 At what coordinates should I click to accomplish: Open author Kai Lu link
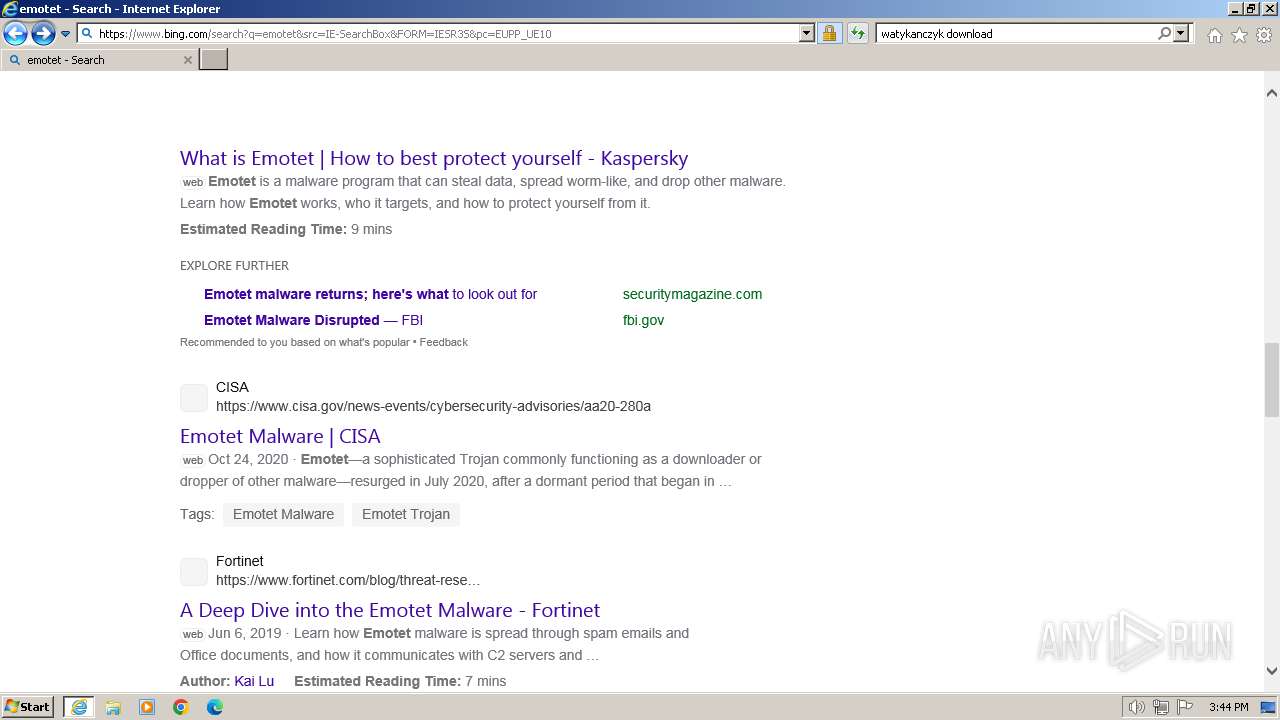[x=254, y=681]
